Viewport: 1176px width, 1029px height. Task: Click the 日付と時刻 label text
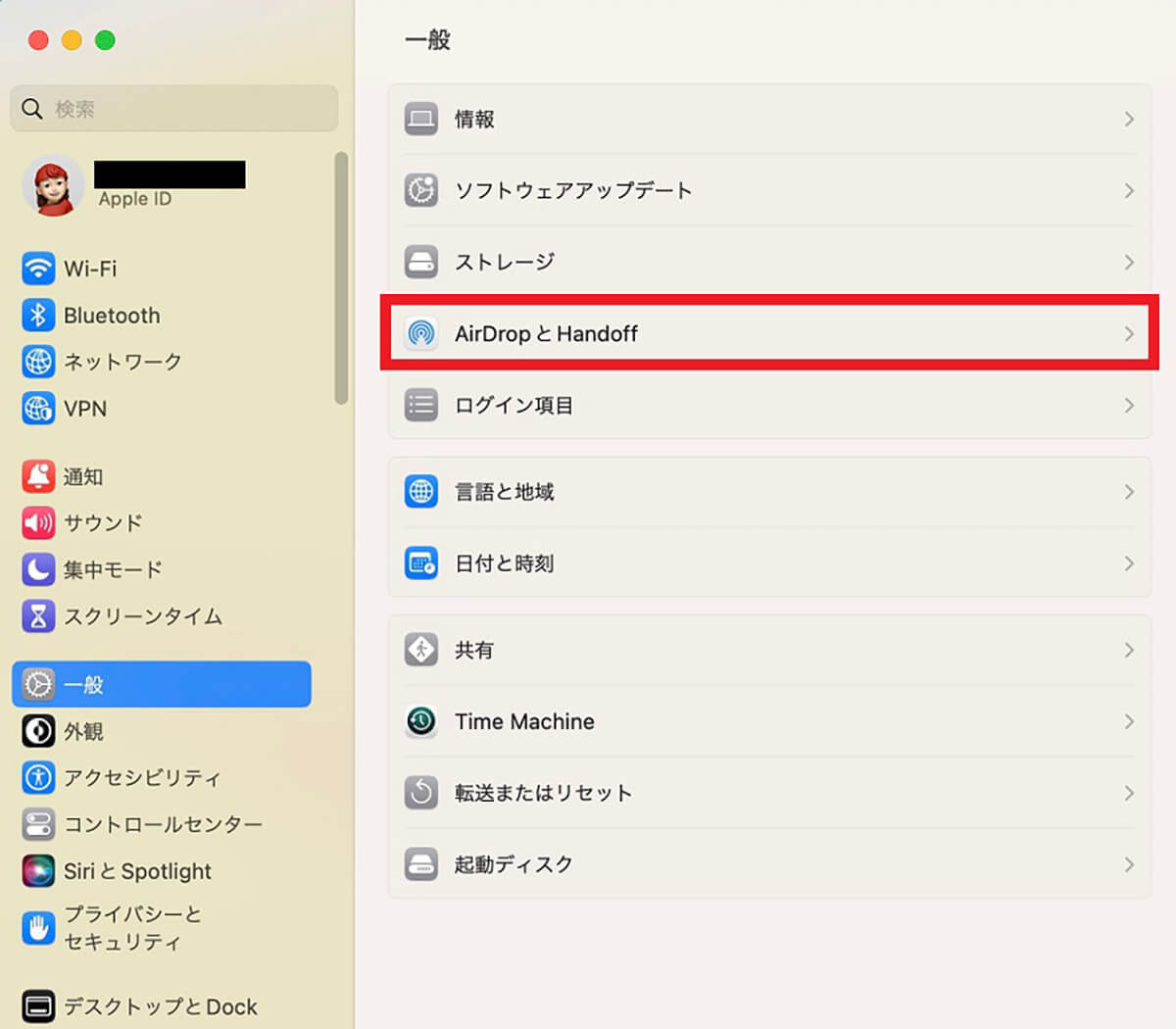505,563
